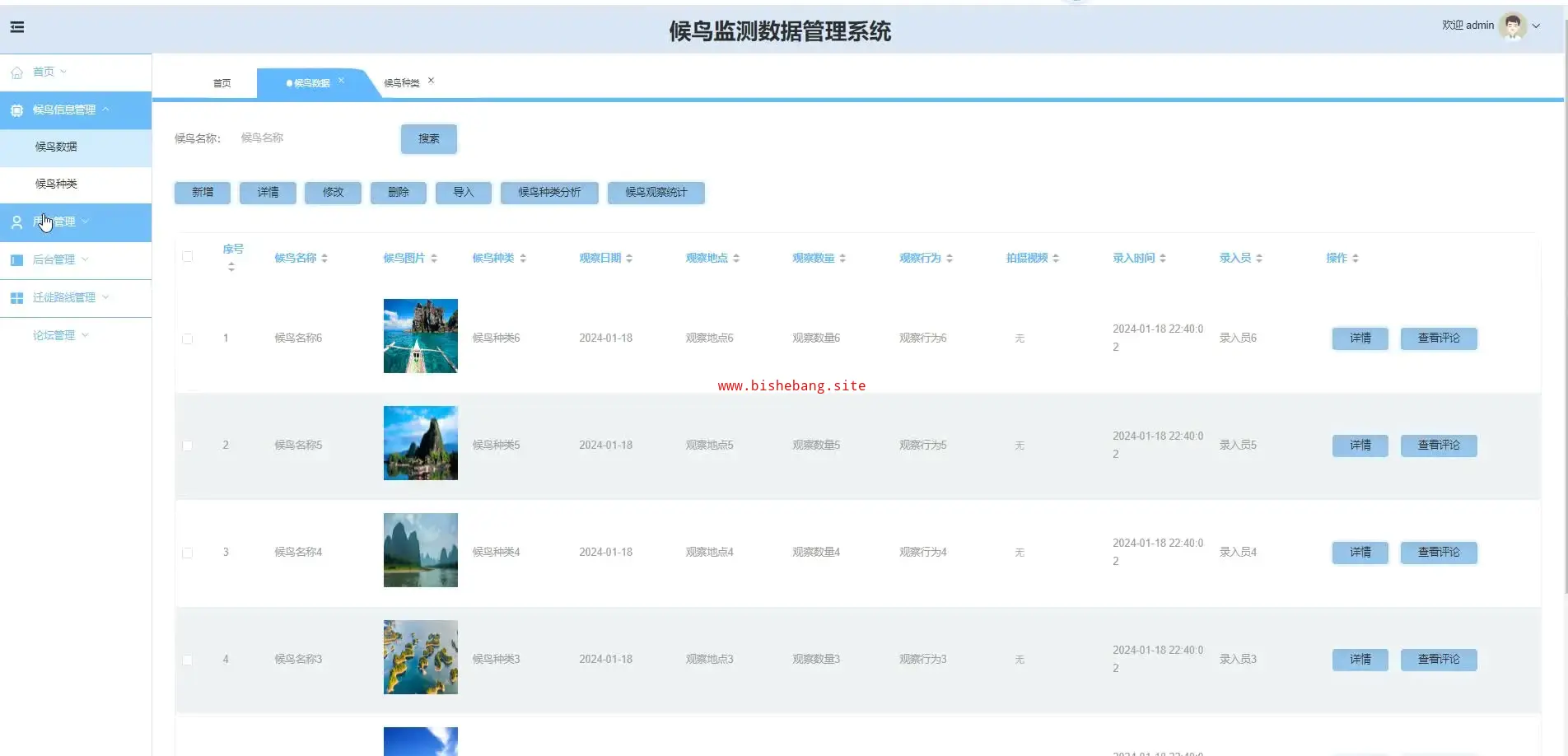This screenshot has width=1568, height=756.
Task: Click the 后台管理 sidebar icon
Action: (16, 260)
